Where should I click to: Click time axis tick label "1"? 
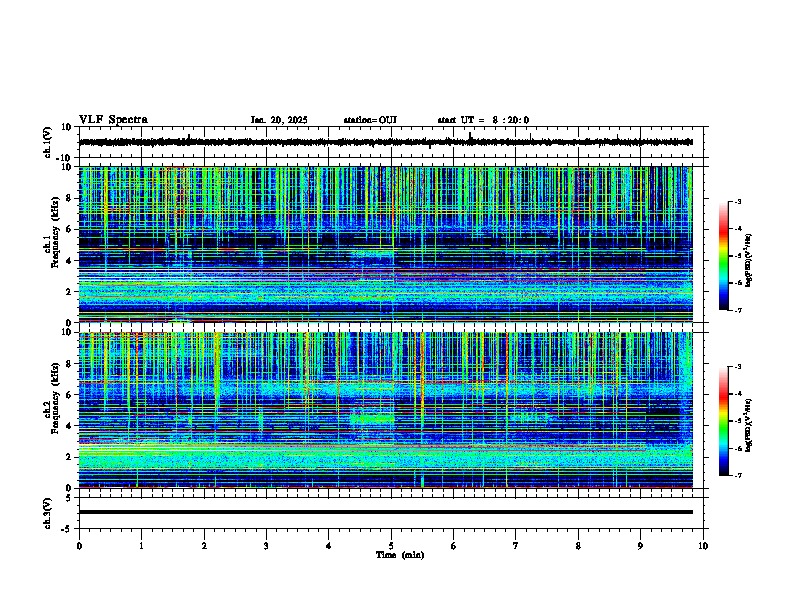(x=141, y=546)
